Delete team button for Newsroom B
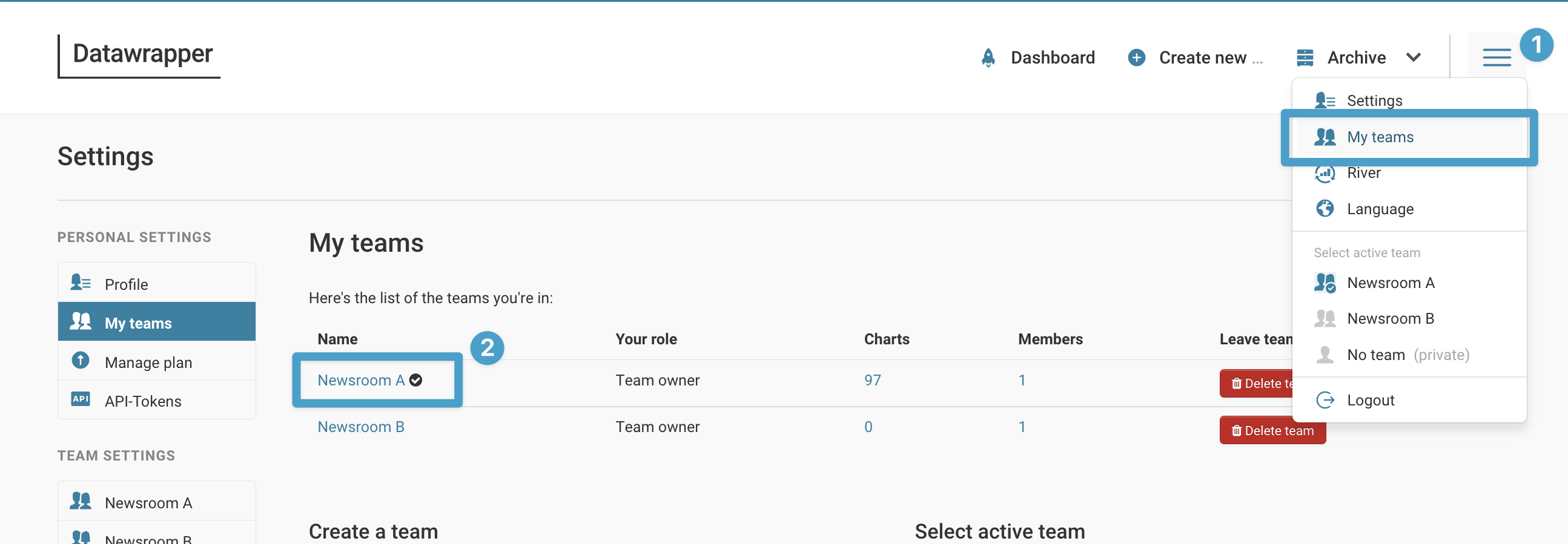The height and width of the screenshot is (544, 1568). point(1272,430)
